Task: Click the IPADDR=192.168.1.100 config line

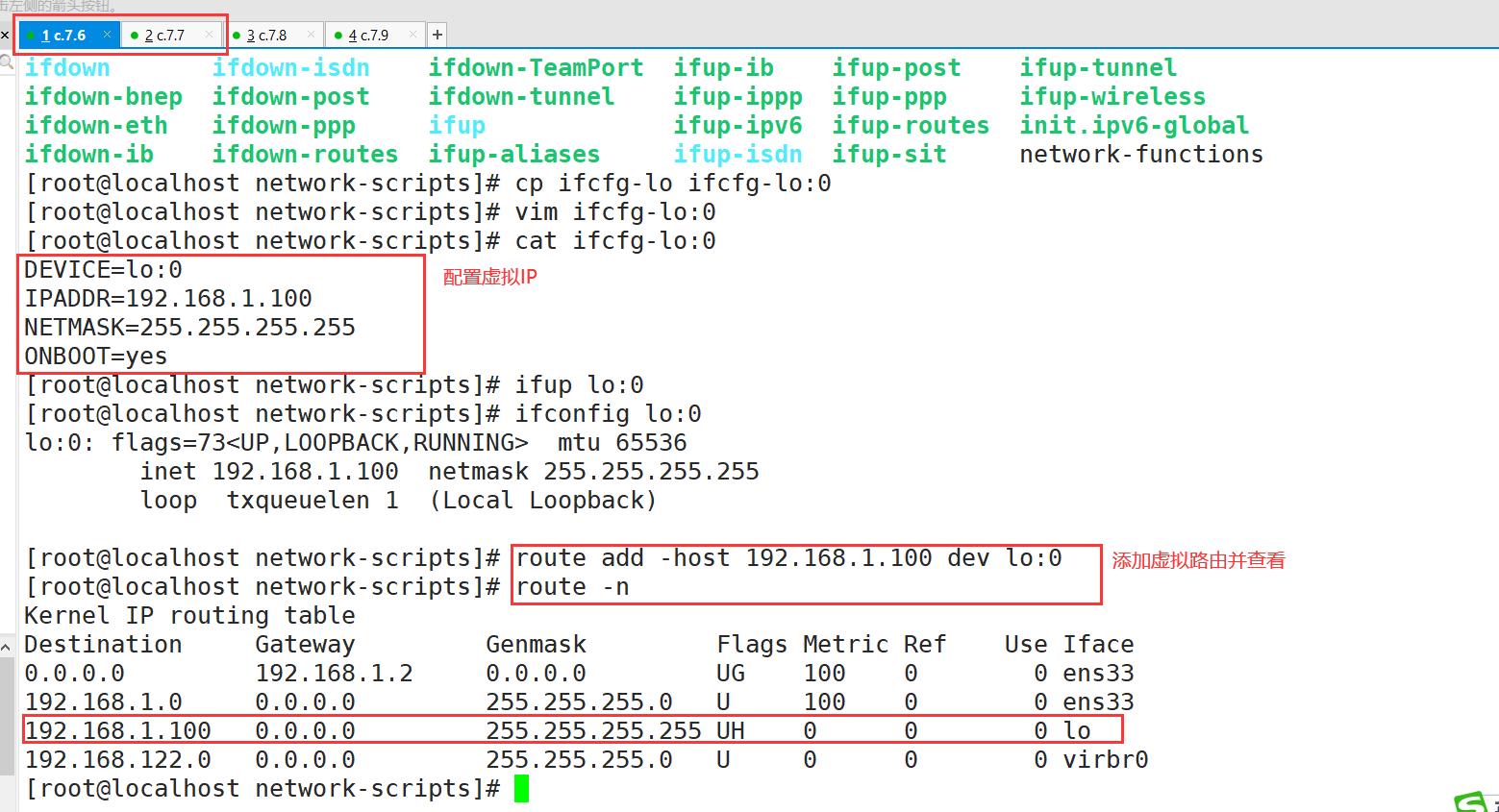Action: click(168, 299)
